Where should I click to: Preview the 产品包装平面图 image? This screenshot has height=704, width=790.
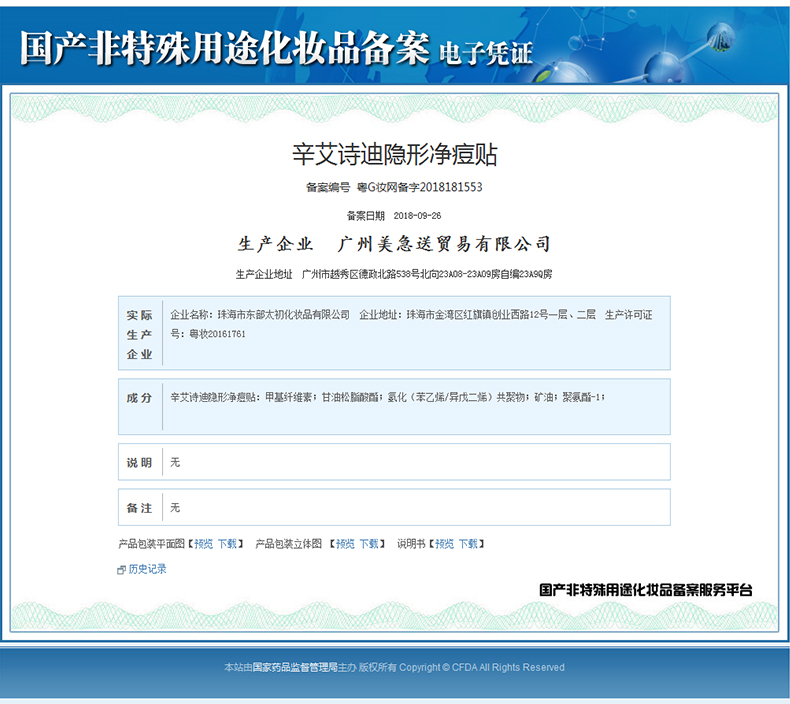(204, 544)
